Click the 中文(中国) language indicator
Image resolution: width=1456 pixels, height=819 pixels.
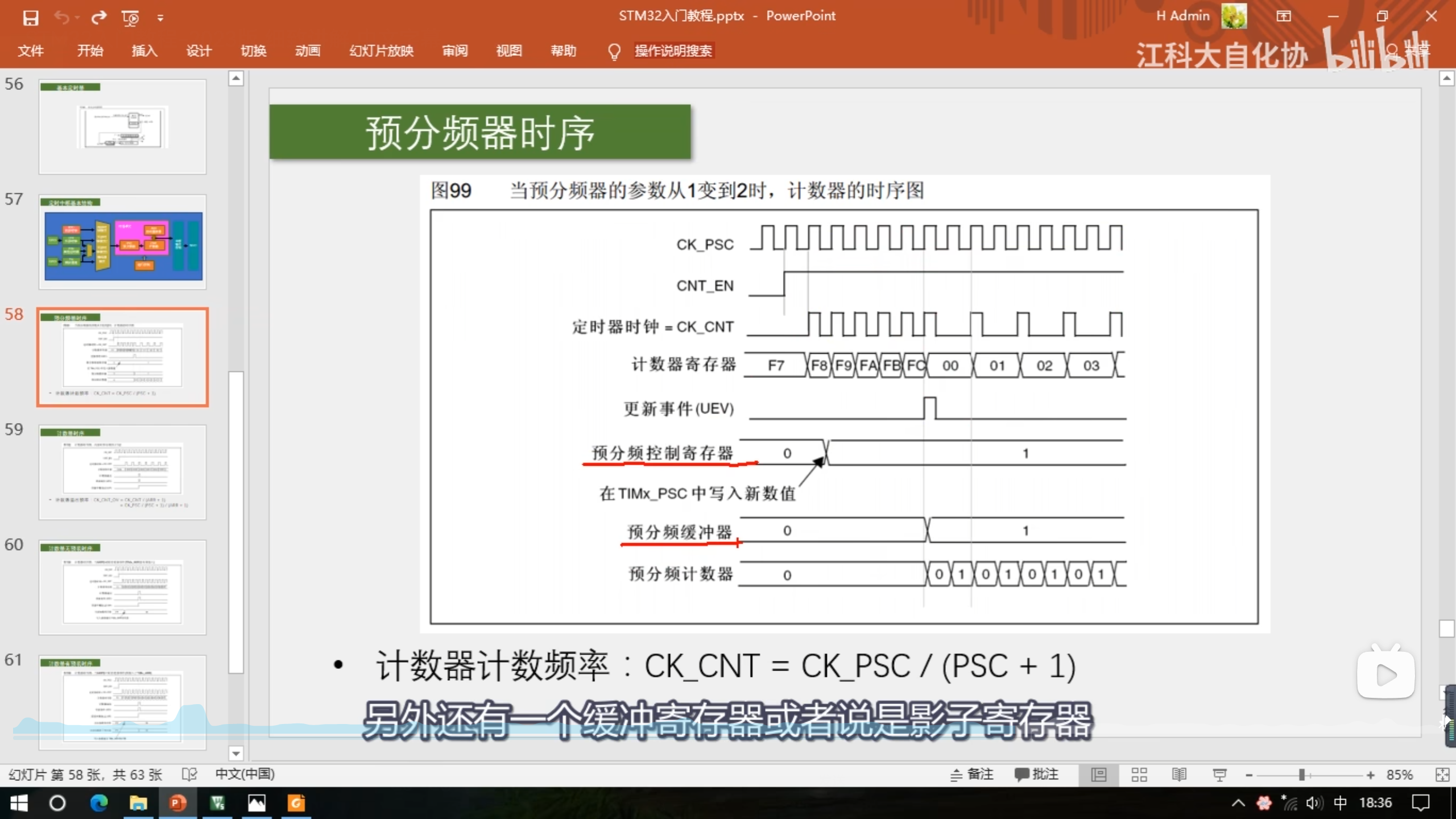click(245, 775)
